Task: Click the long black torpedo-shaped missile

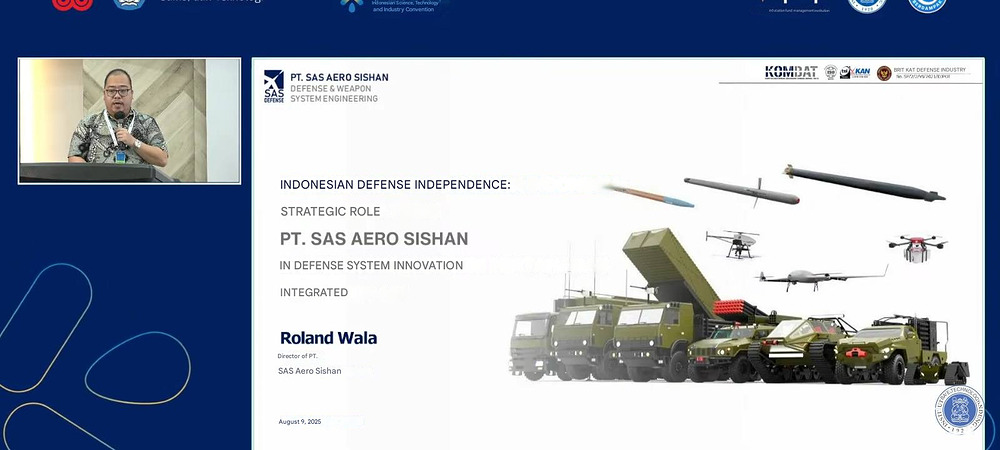Action: point(864,183)
